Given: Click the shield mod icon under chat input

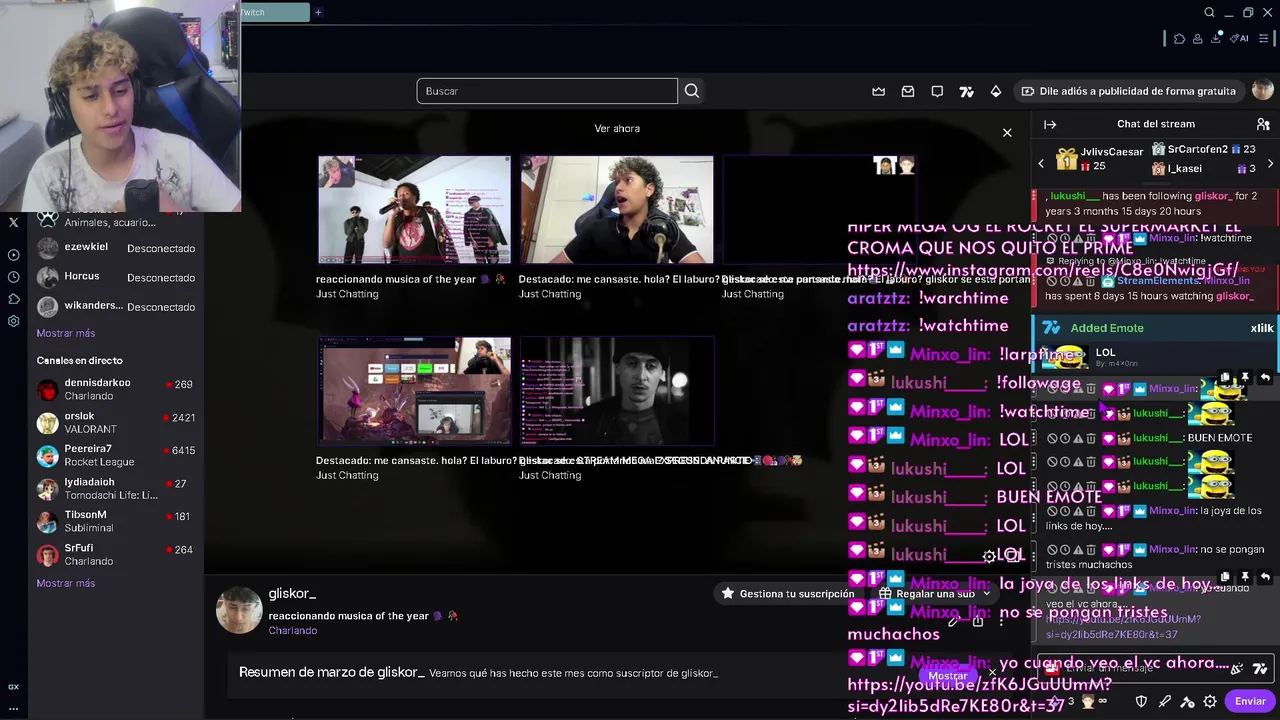Looking at the screenshot, I should (x=1141, y=701).
